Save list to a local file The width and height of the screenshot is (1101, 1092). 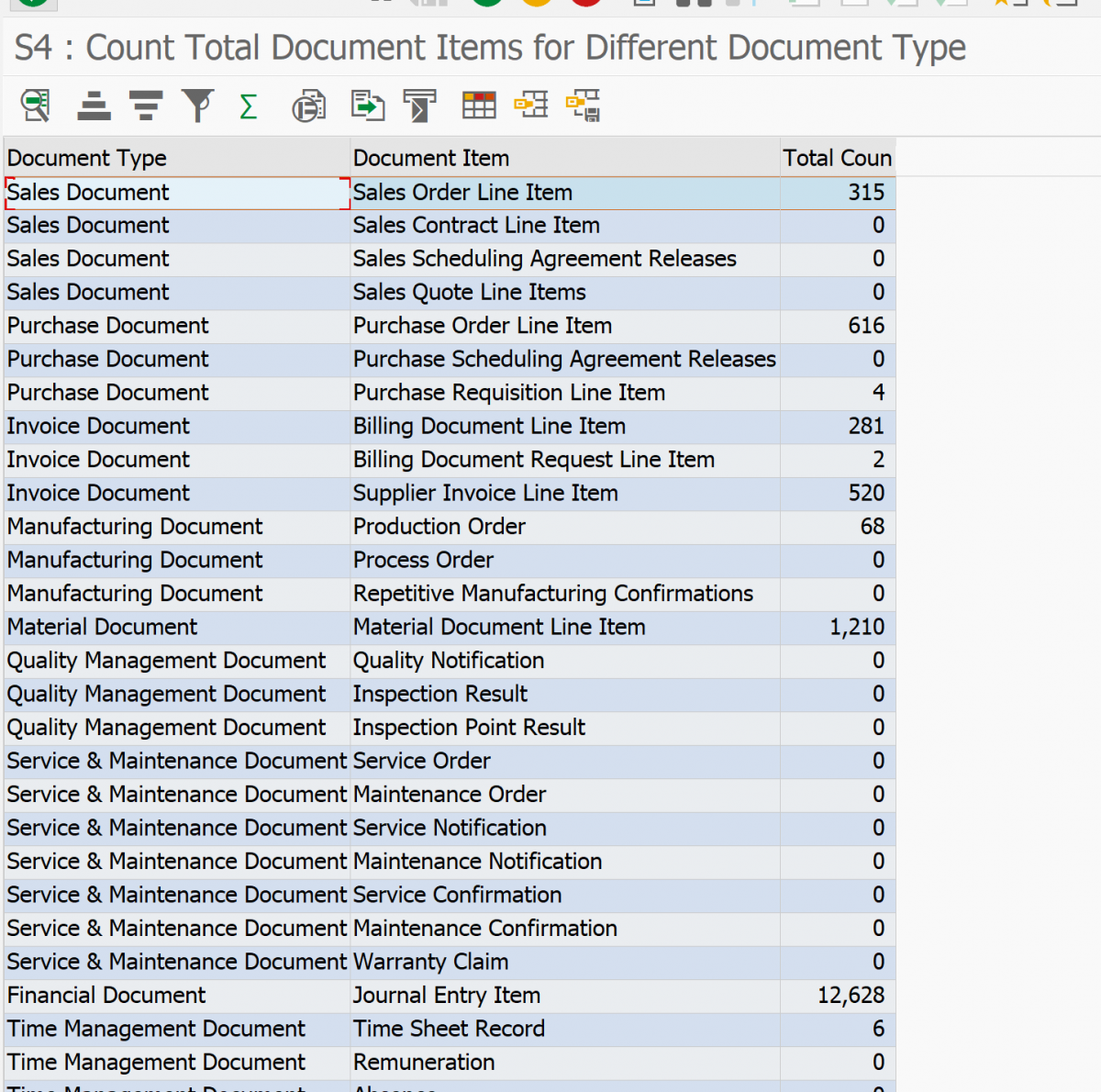(x=418, y=105)
